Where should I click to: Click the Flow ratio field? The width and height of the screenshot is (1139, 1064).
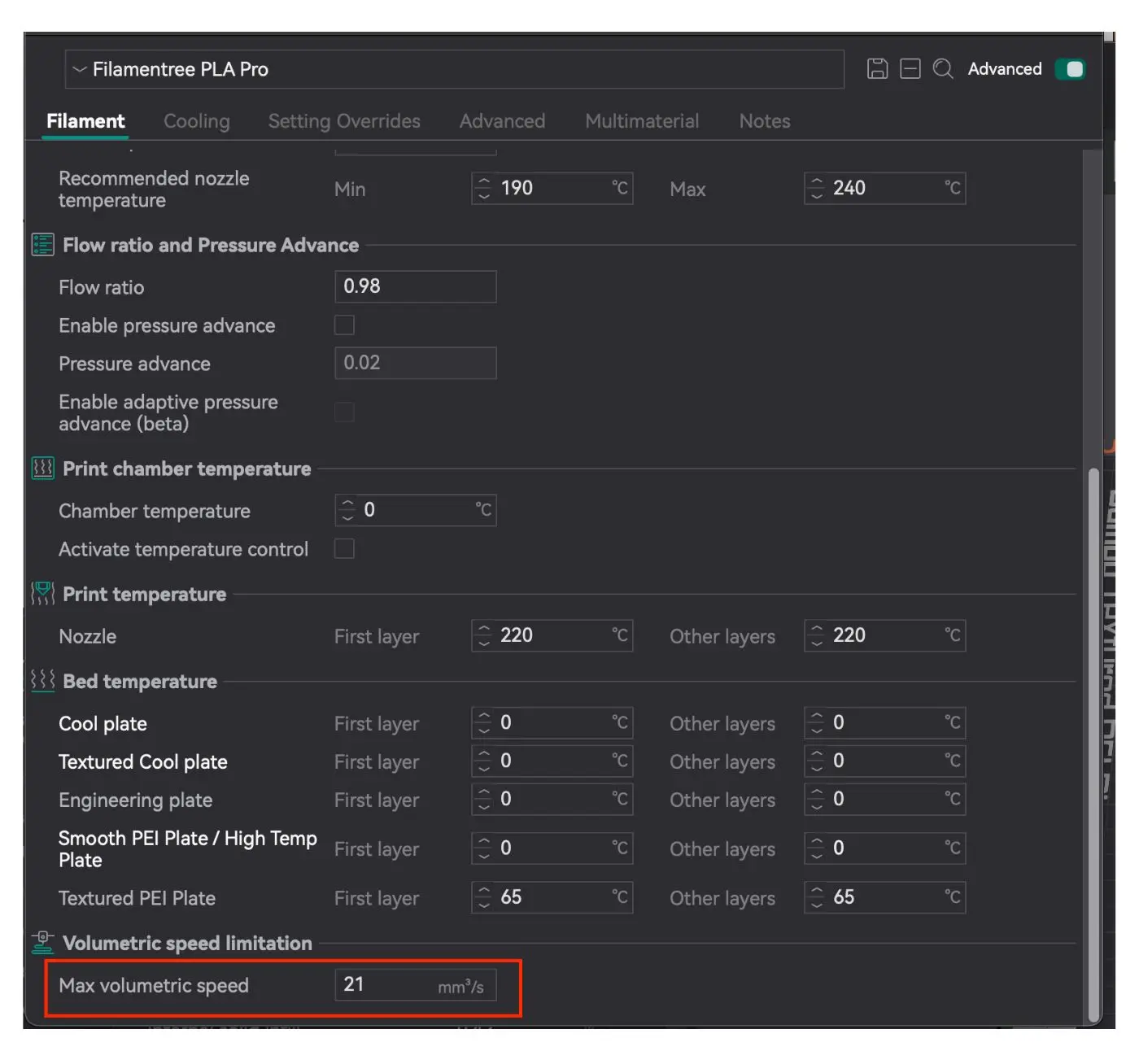click(416, 286)
